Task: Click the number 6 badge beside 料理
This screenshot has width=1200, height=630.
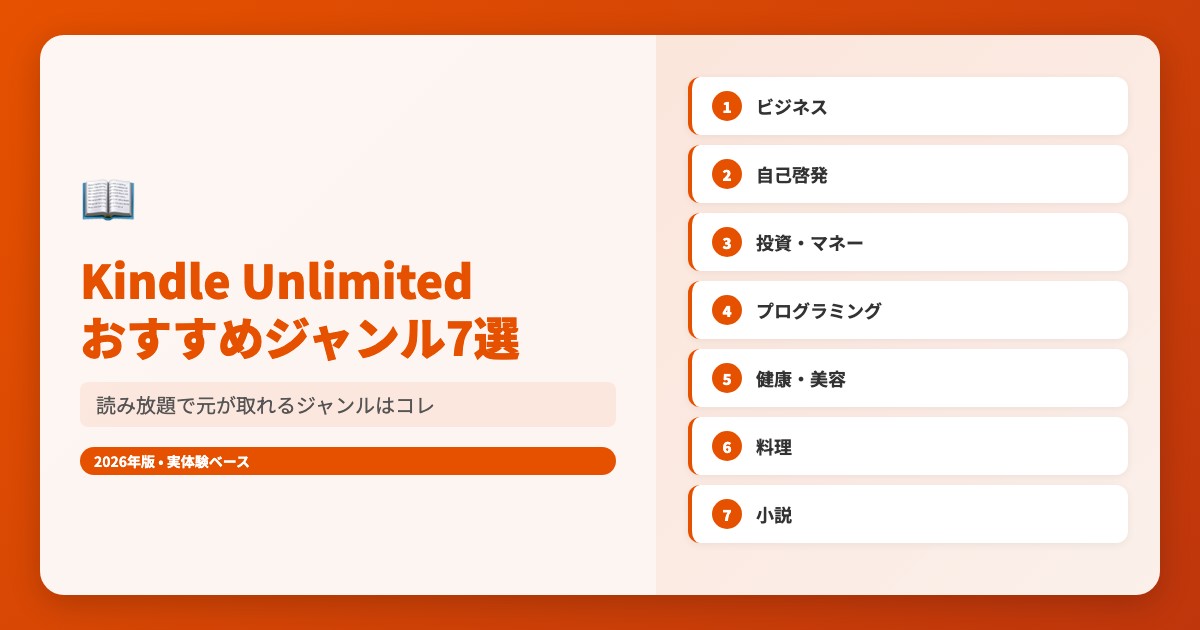Action: click(727, 446)
